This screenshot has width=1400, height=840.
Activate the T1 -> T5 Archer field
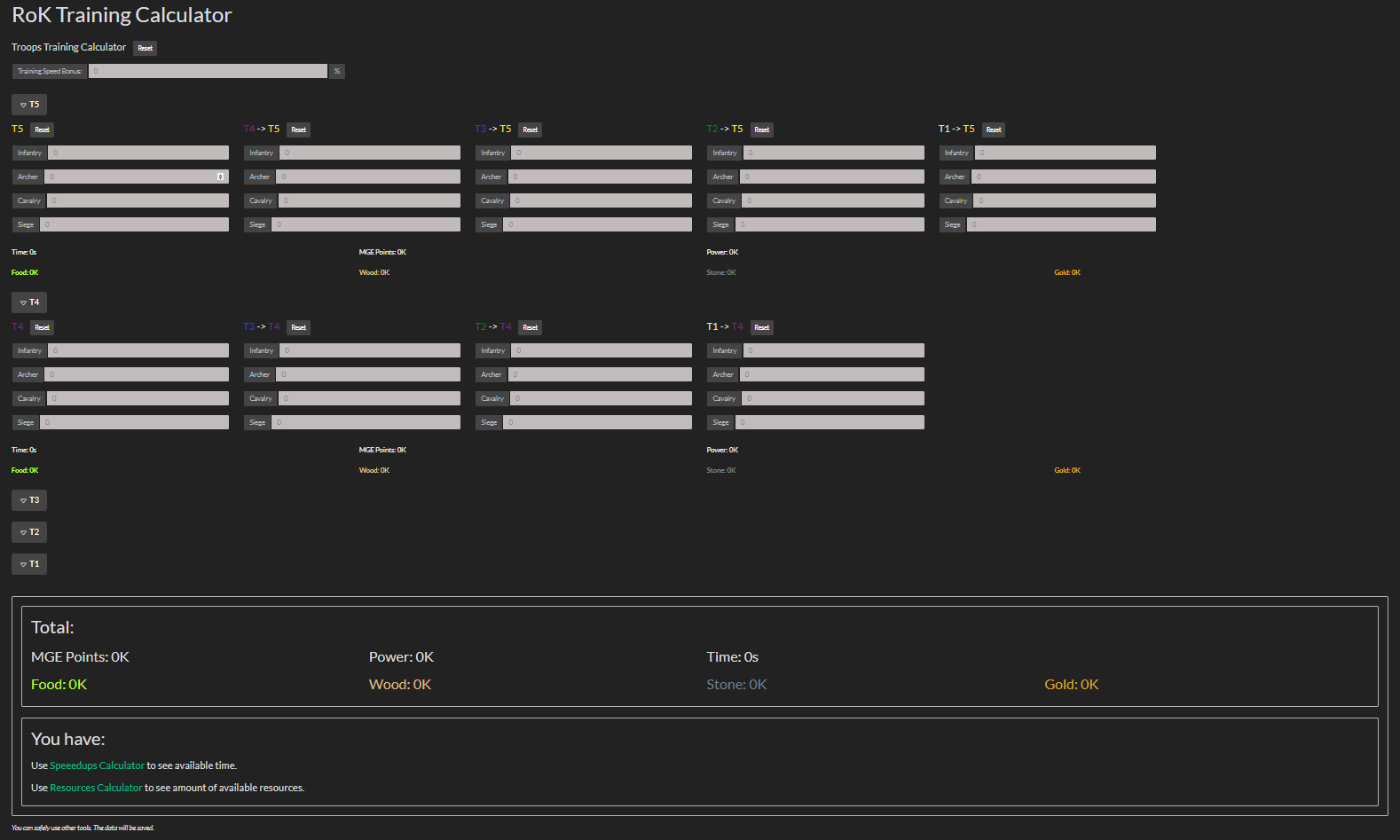(1064, 177)
